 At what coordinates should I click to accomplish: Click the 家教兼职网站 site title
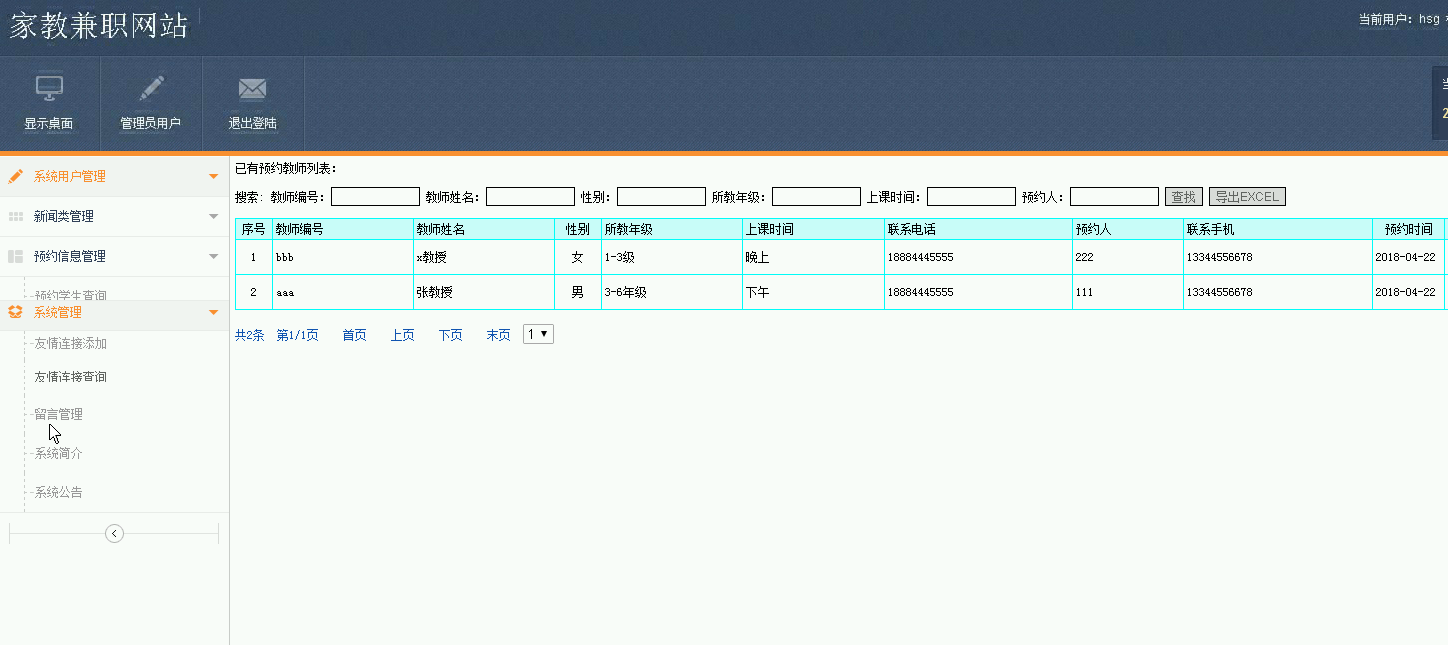(x=99, y=25)
